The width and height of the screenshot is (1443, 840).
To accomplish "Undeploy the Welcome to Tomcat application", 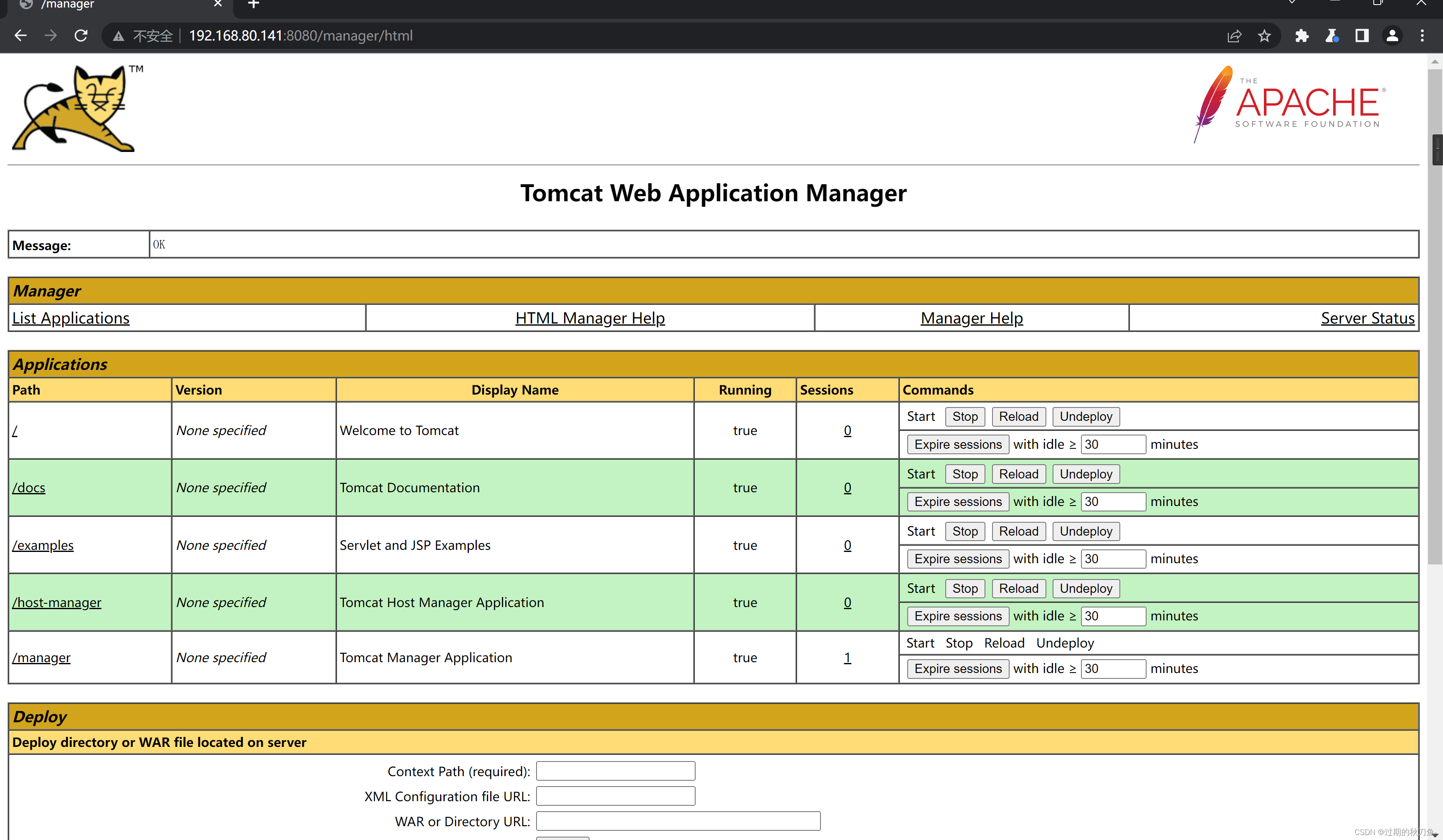I will coord(1086,417).
